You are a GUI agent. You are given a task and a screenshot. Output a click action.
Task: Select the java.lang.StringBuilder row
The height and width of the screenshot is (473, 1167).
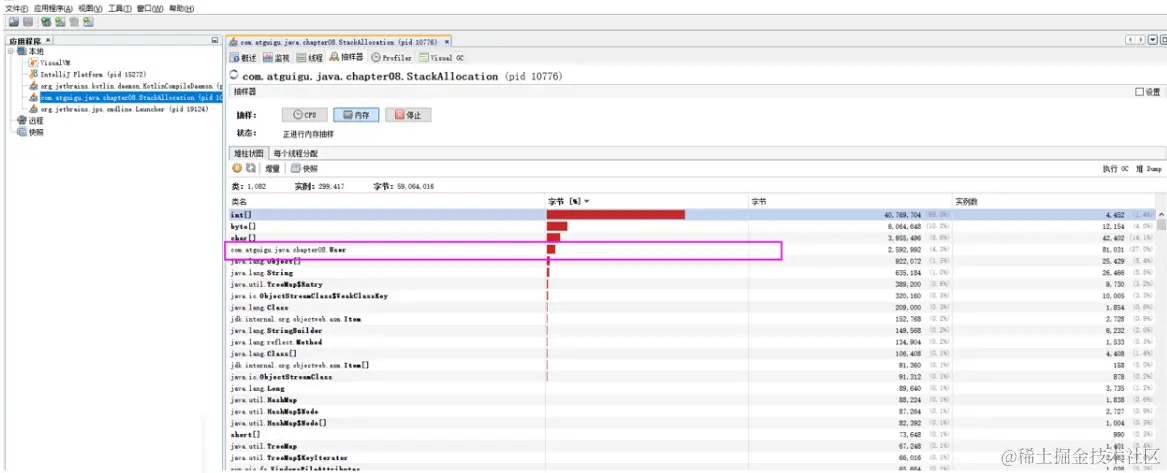(x=692, y=330)
